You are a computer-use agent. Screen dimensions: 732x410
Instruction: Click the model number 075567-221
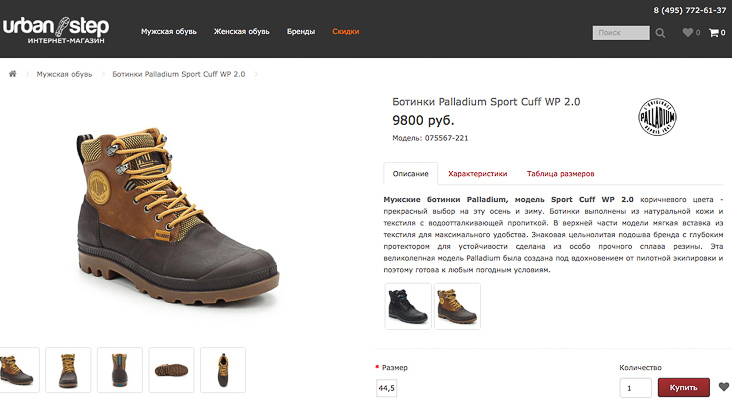[x=446, y=138]
